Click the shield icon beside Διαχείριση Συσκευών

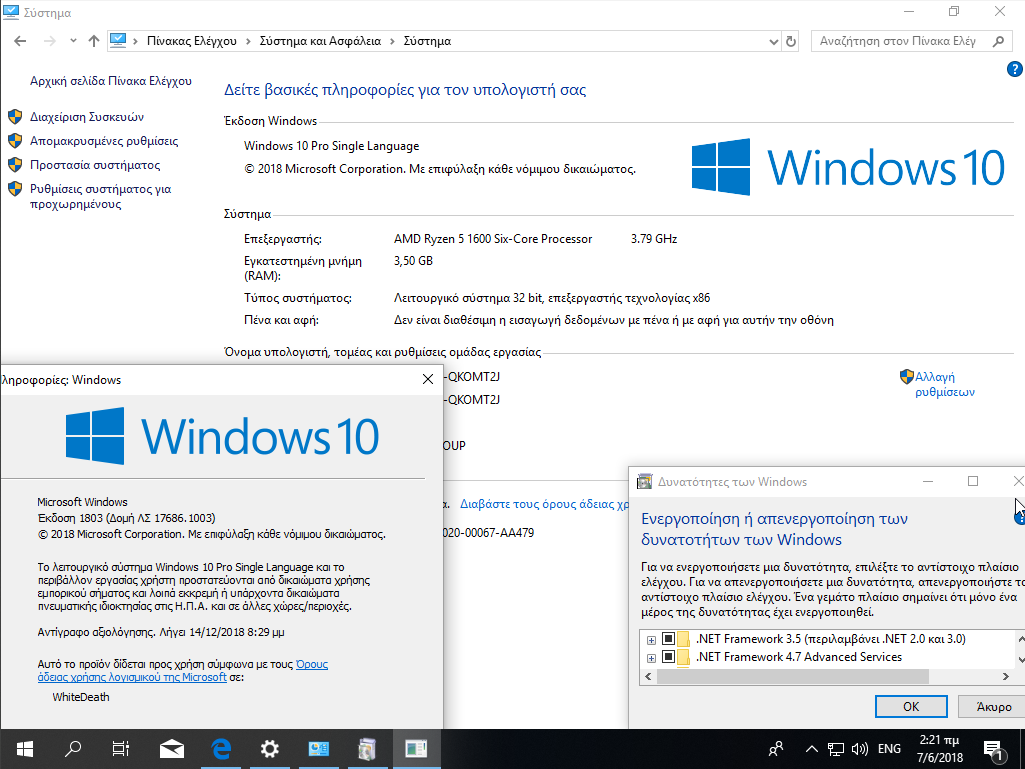point(15,117)
